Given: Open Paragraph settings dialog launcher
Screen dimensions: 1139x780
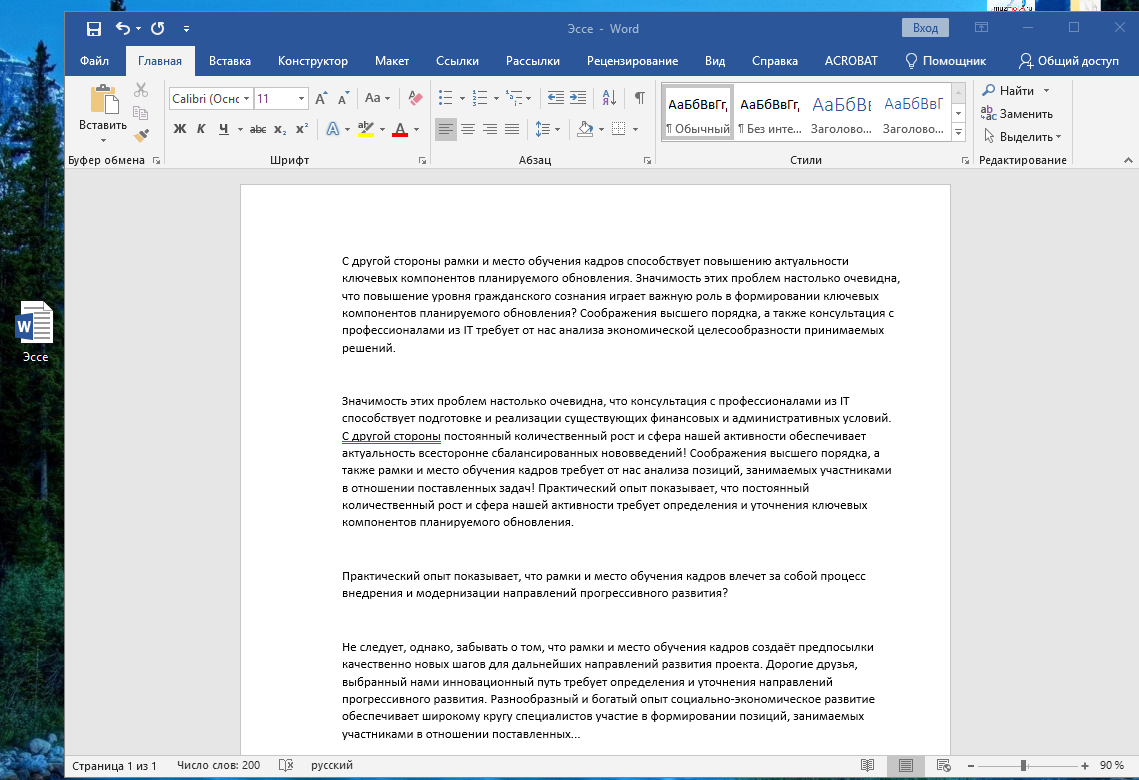Looking at the screenshot, I should pos(647,161).
